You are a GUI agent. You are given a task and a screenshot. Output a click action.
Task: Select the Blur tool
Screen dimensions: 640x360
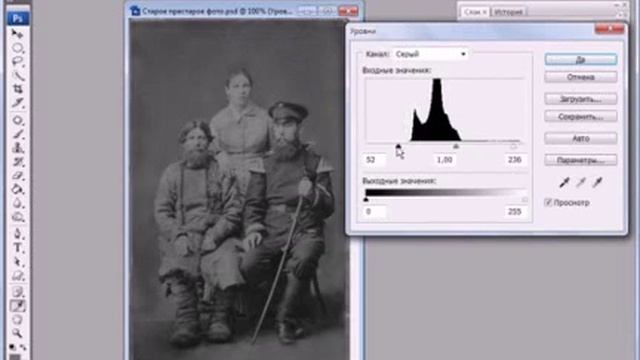[18, 203]
